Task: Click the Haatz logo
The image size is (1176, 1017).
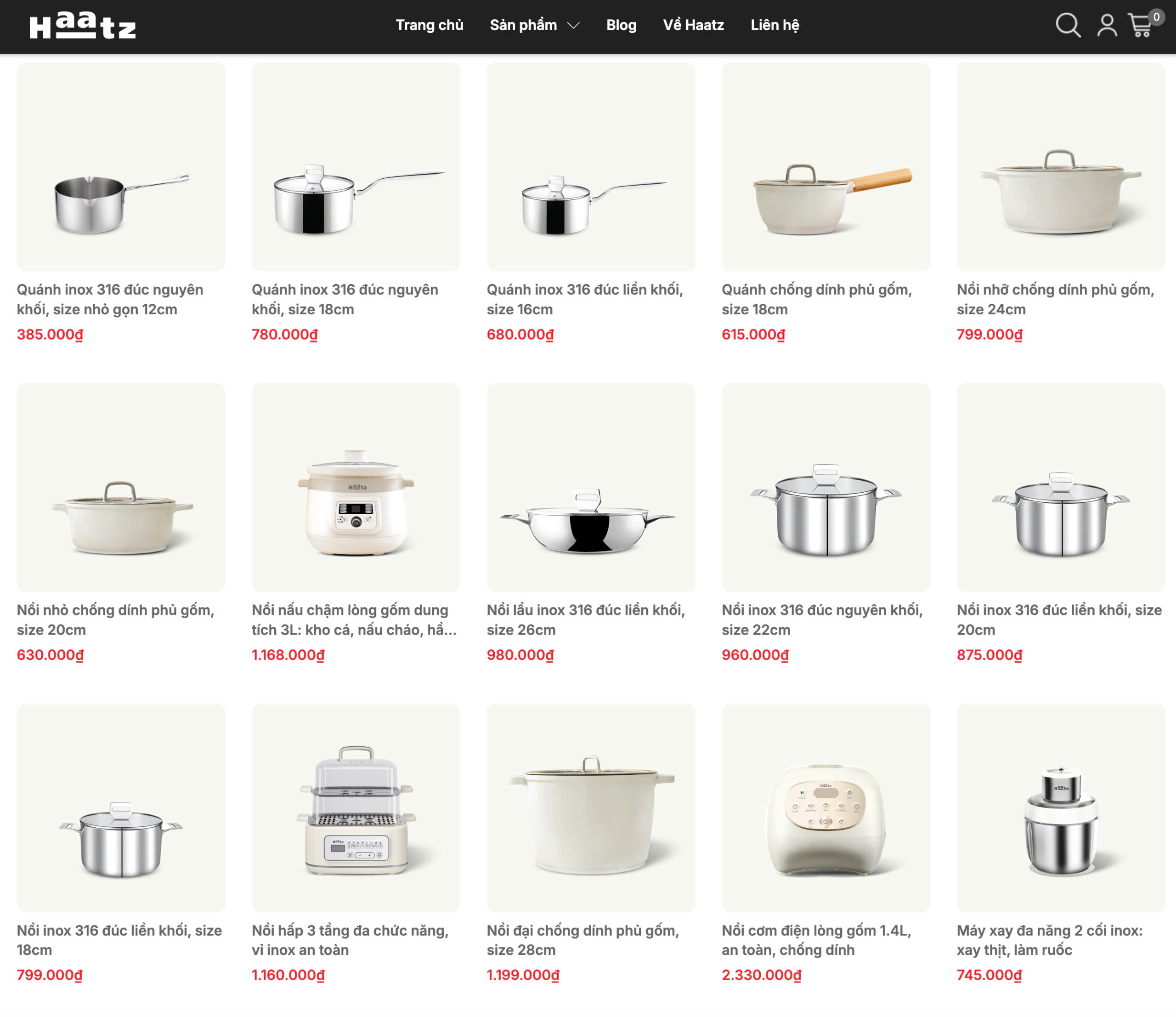Action: 83,26
